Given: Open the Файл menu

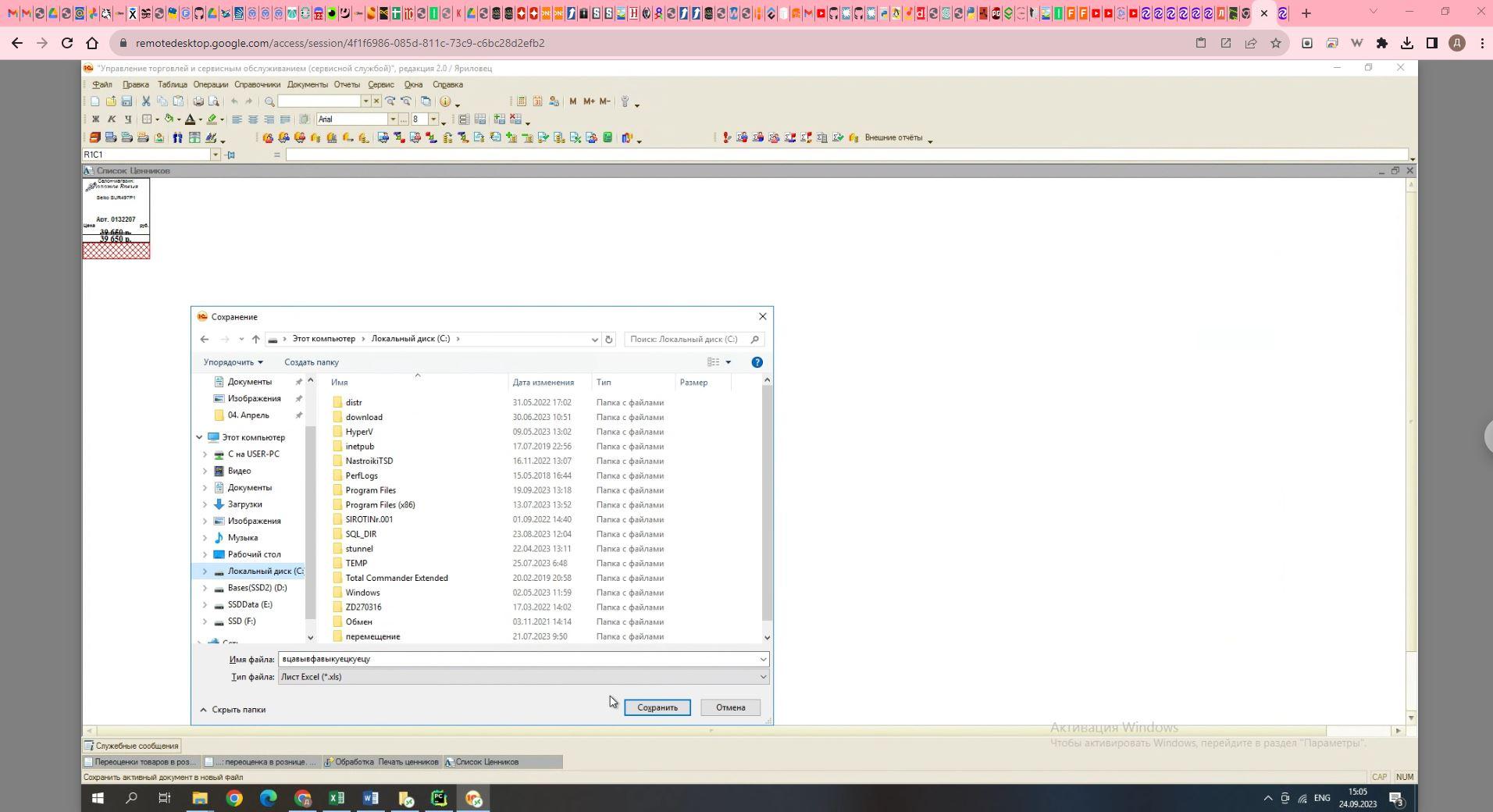Looking at the screenshot, I should (x=102, y=84).
